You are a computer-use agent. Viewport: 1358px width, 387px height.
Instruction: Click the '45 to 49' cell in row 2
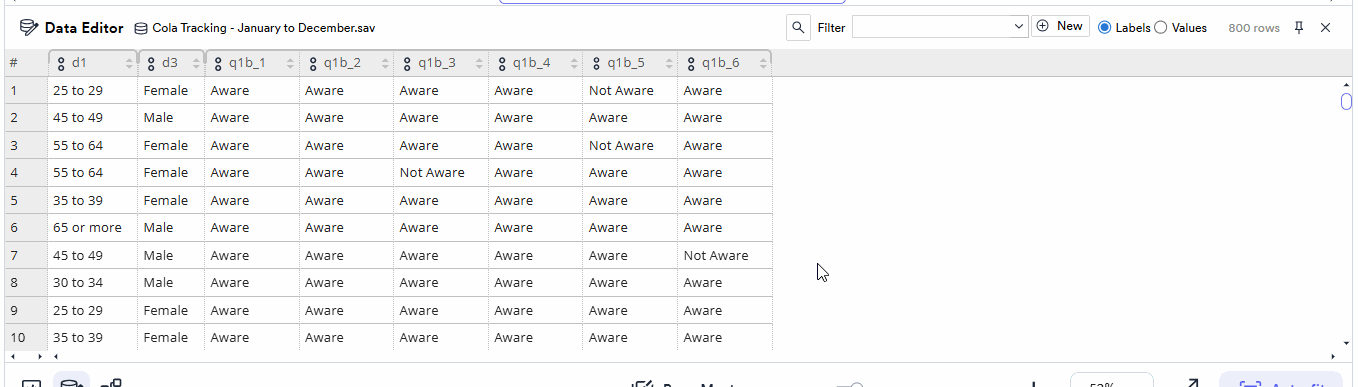point(93,118)
